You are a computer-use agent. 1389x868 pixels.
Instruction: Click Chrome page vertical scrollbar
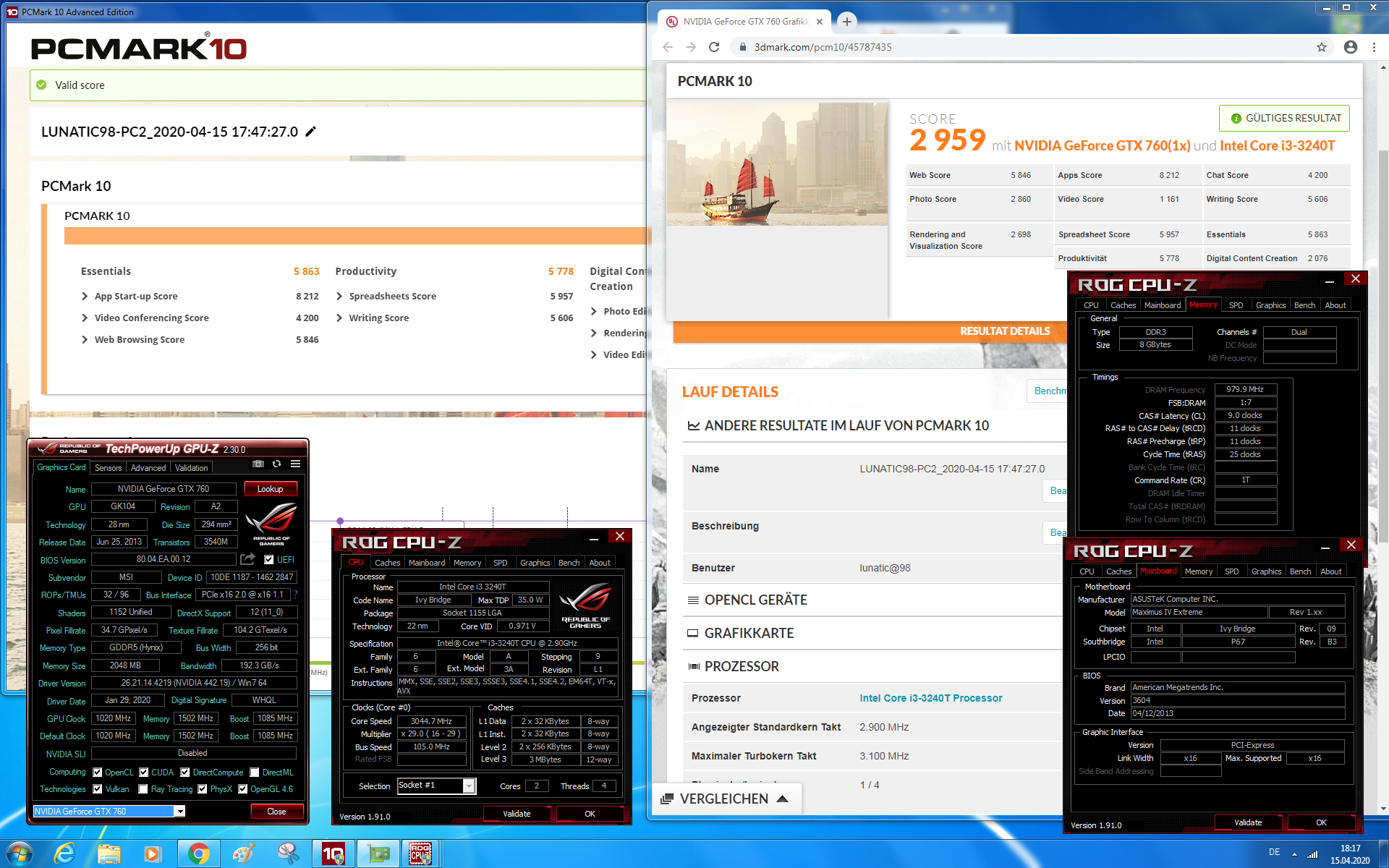click(1382, 347)
